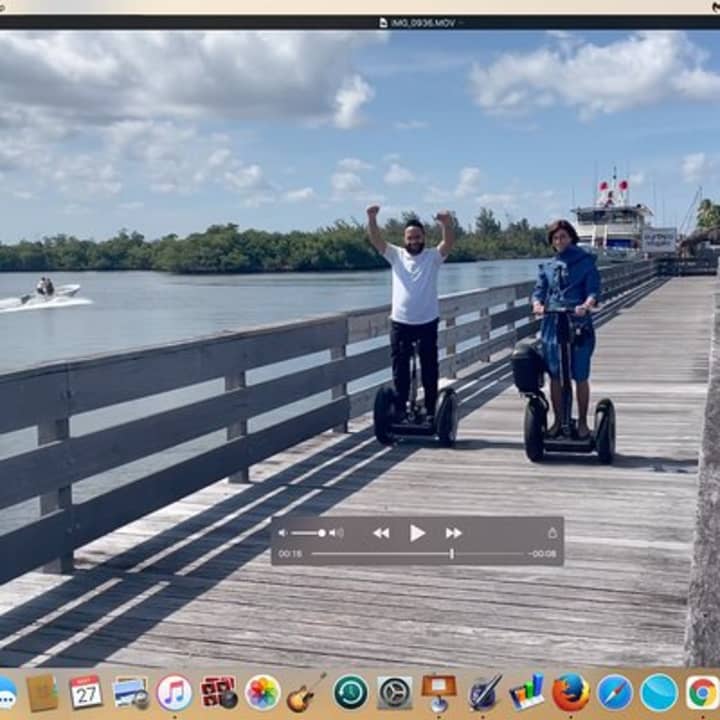The image size is (720, 720).
Task: Click the playhead on the video timeline
Action: pyautogui.click(x=451, y=553)
